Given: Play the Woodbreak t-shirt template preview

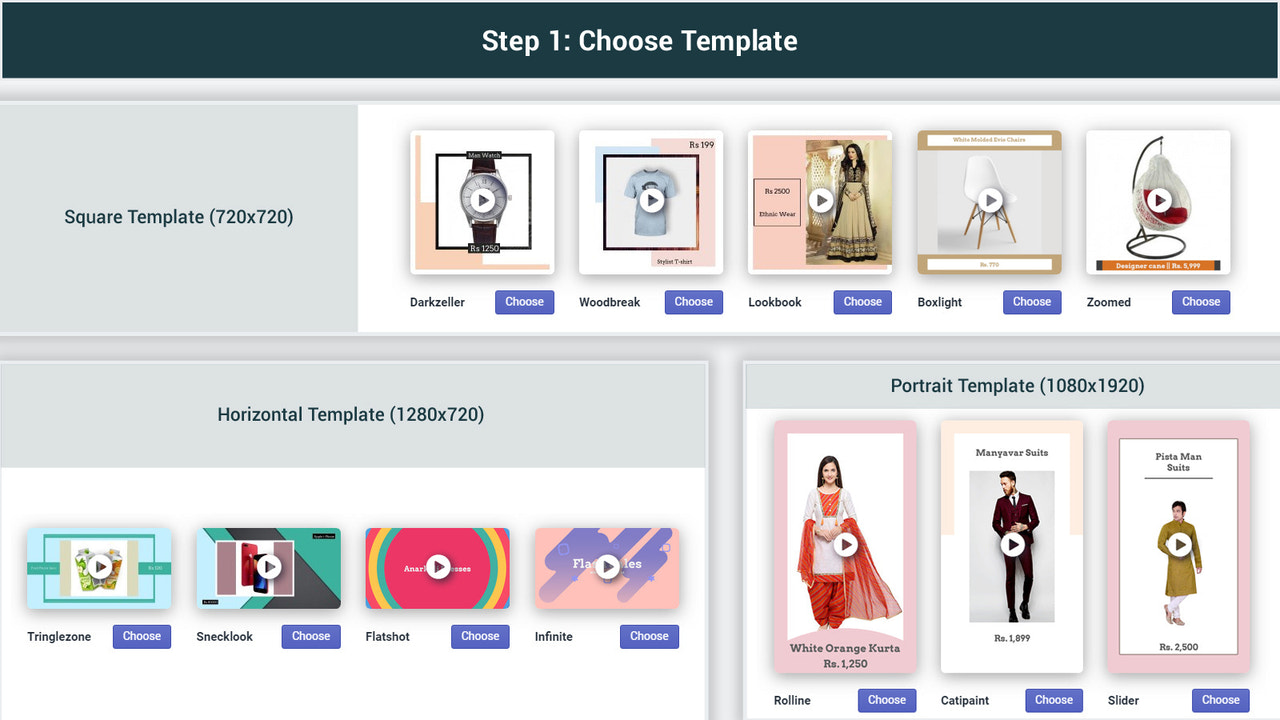Looking at the screenshot, I should [651, 199].
